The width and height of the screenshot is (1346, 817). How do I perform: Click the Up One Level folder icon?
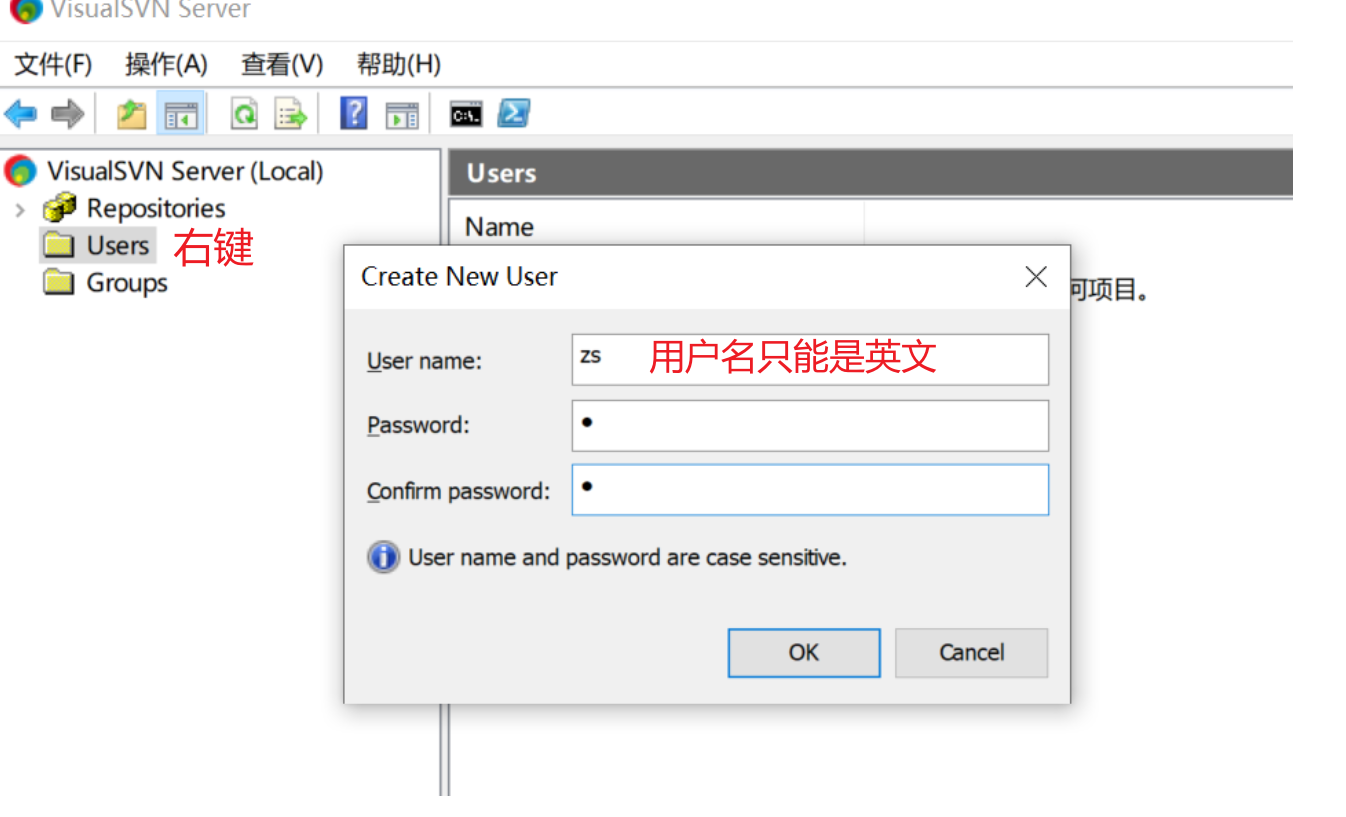pos(131,114)
